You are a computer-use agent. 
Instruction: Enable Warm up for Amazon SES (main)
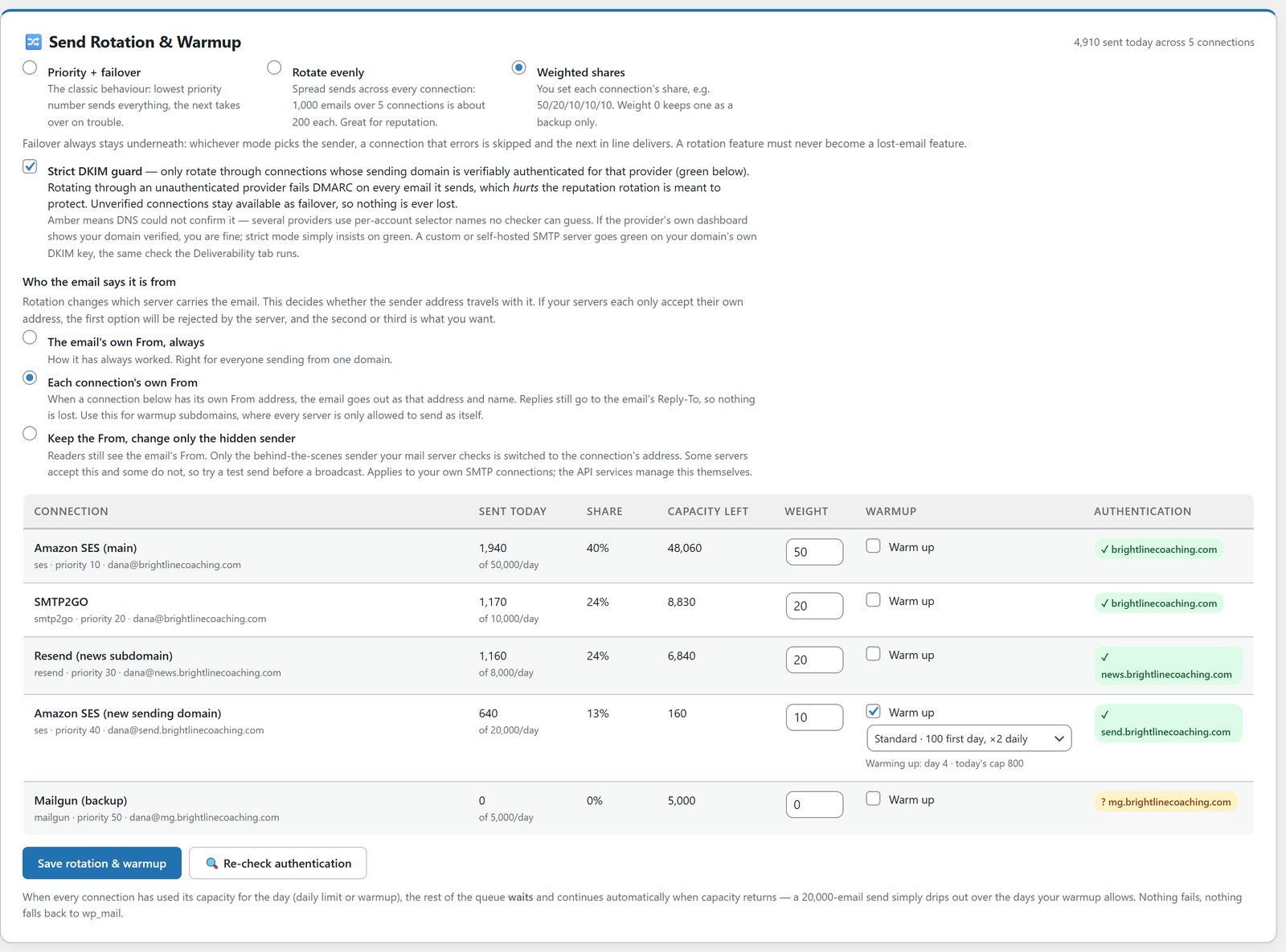pyautogui.click(x=873, y=546)
